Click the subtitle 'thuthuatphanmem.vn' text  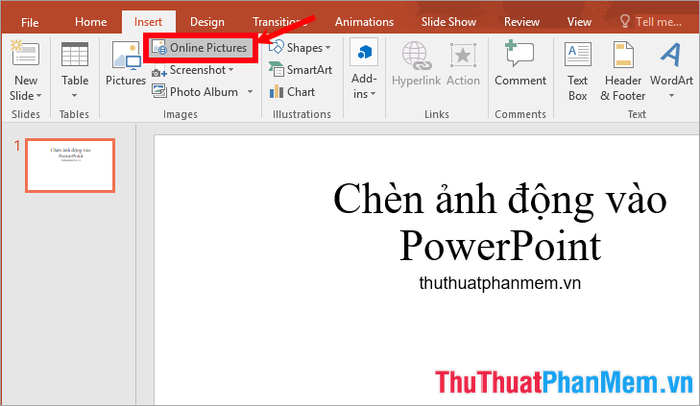500,283
